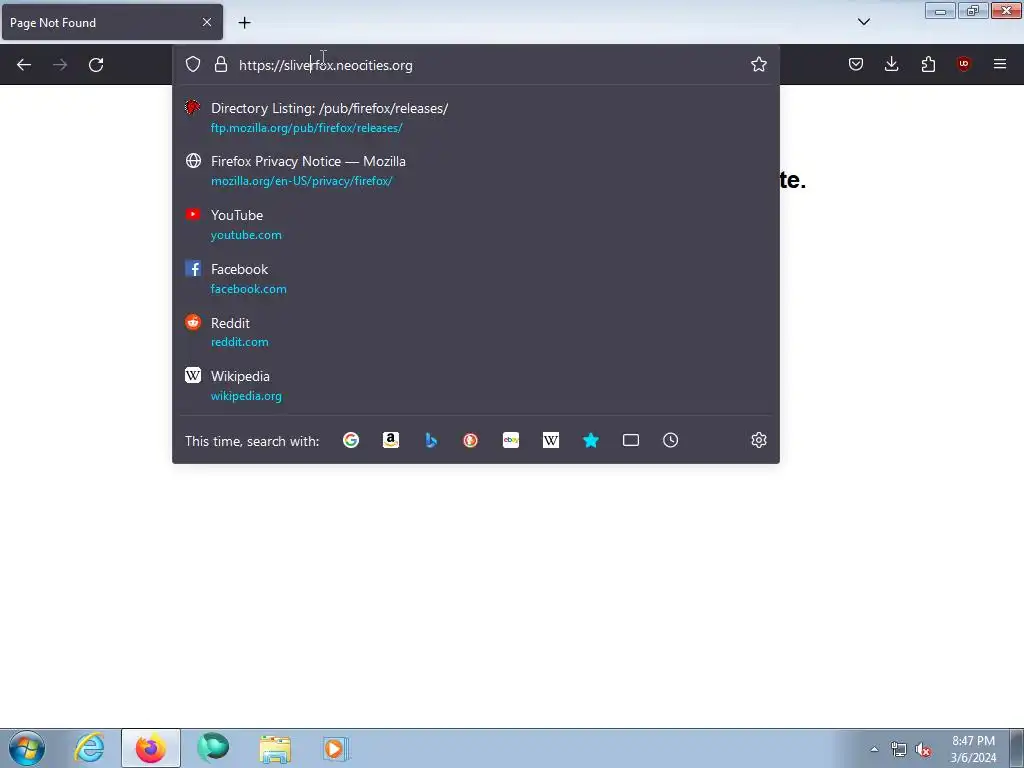The height and width of the screenshot is (768, 1024).
Task: Search in open Tabs icon
Action: point(631,440)
